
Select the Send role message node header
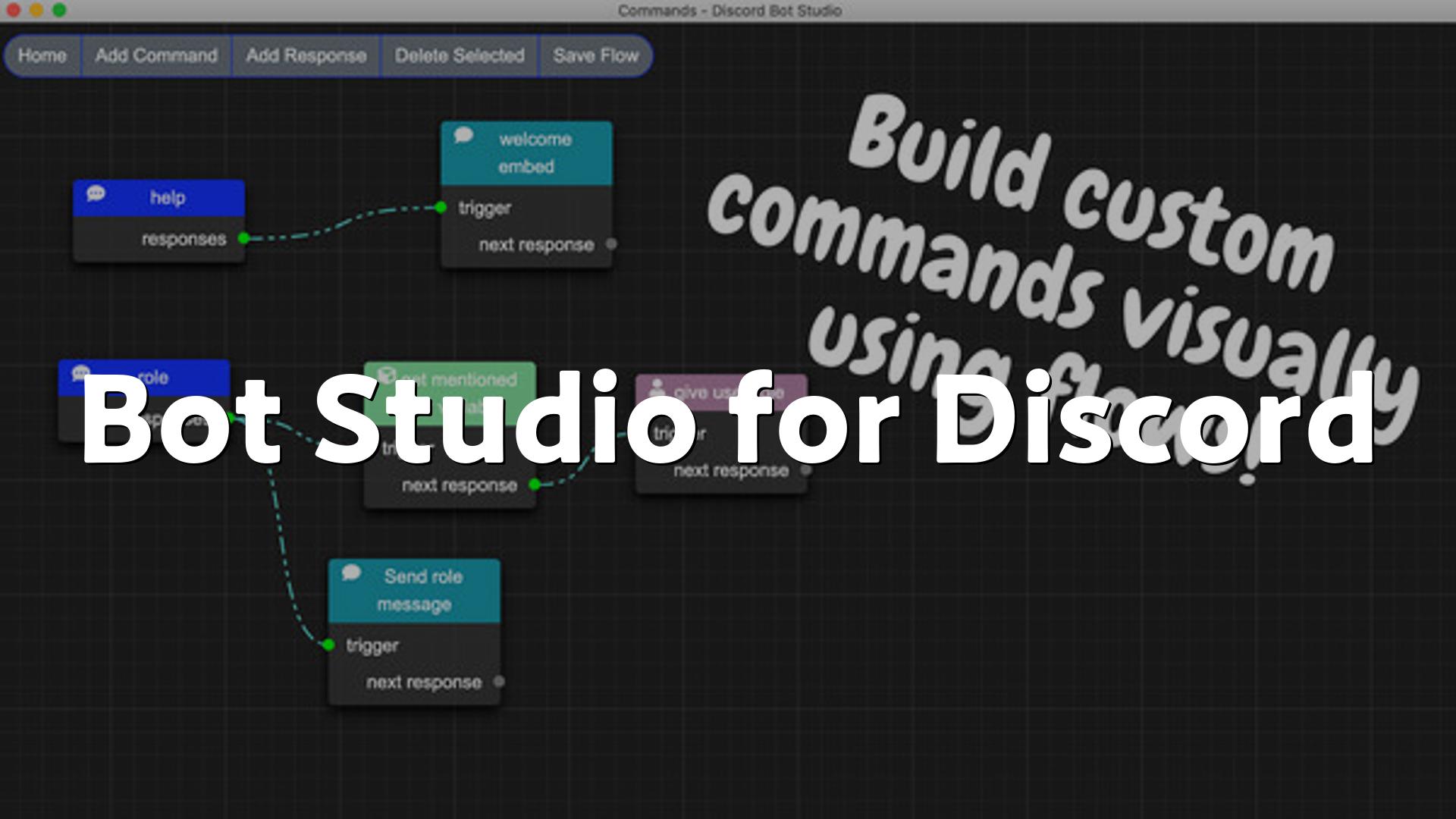414,591
